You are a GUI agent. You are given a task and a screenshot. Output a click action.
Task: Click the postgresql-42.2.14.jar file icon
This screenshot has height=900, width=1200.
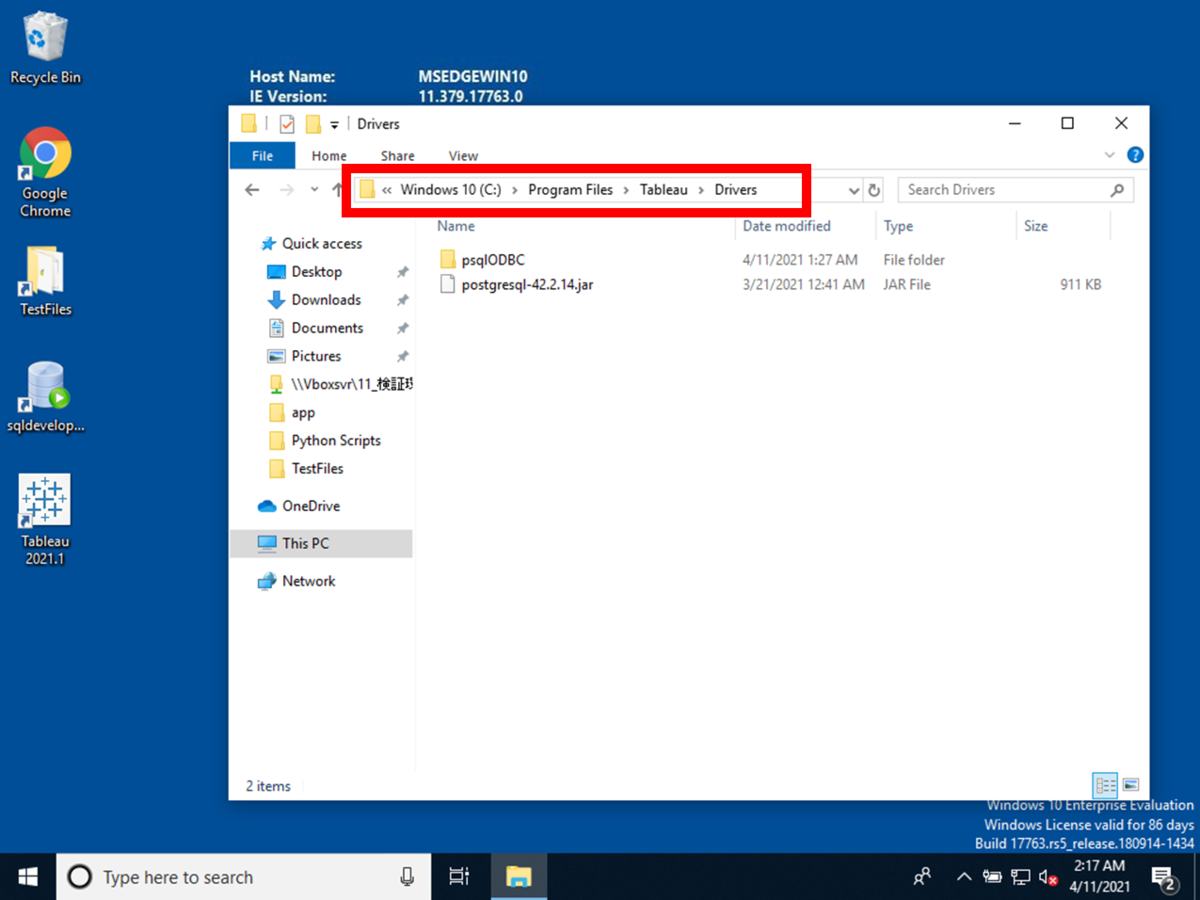tap(448, 285)
